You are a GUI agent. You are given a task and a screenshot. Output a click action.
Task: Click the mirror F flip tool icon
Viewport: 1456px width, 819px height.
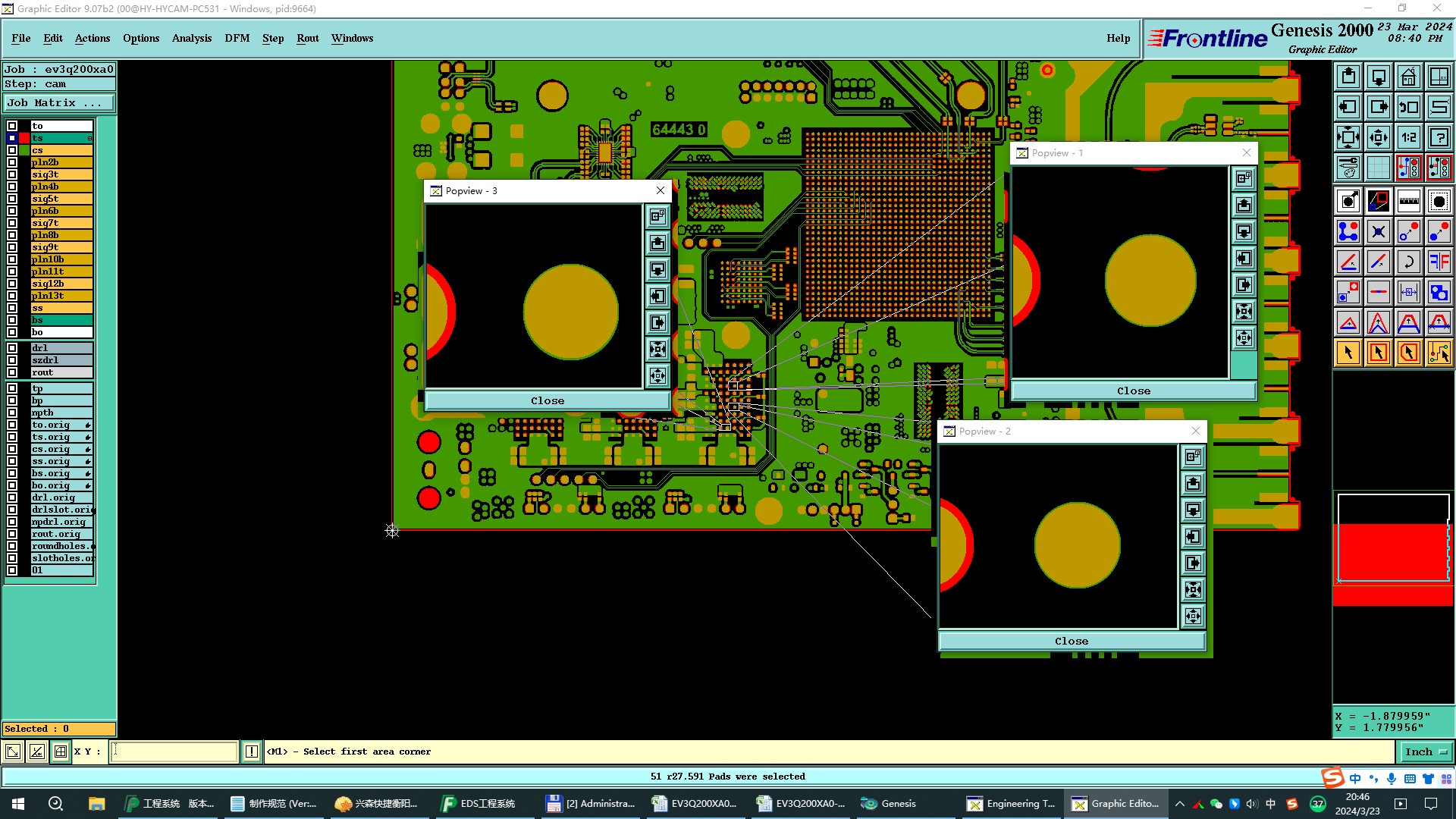[1439, 262]
